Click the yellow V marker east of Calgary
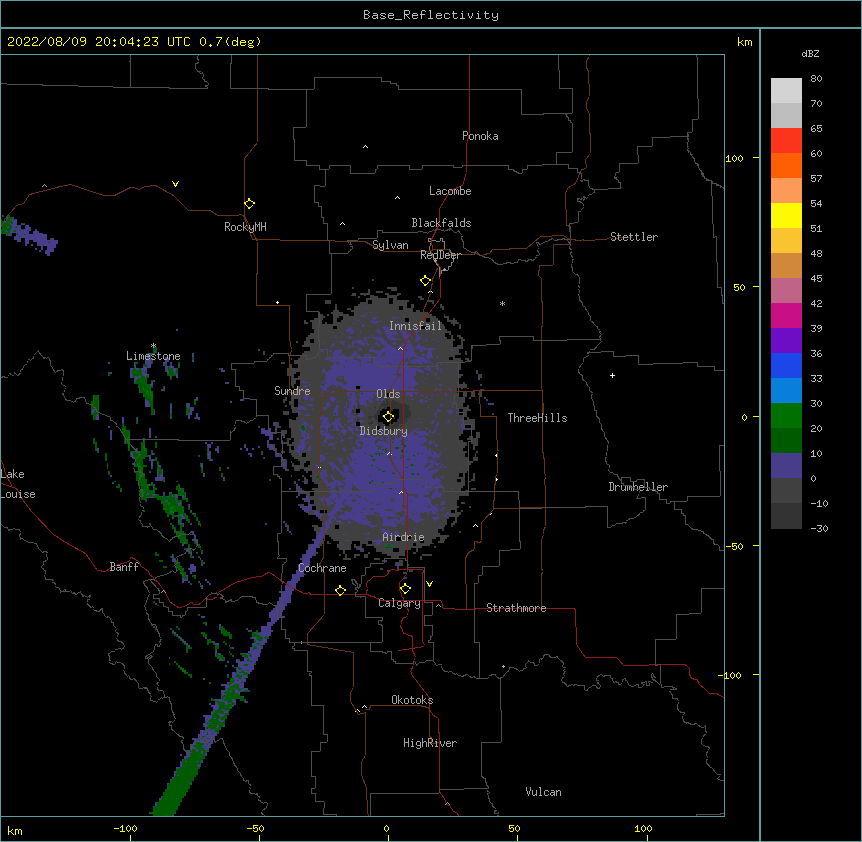This screenshot has height=842, width=862. coord(429,584)
